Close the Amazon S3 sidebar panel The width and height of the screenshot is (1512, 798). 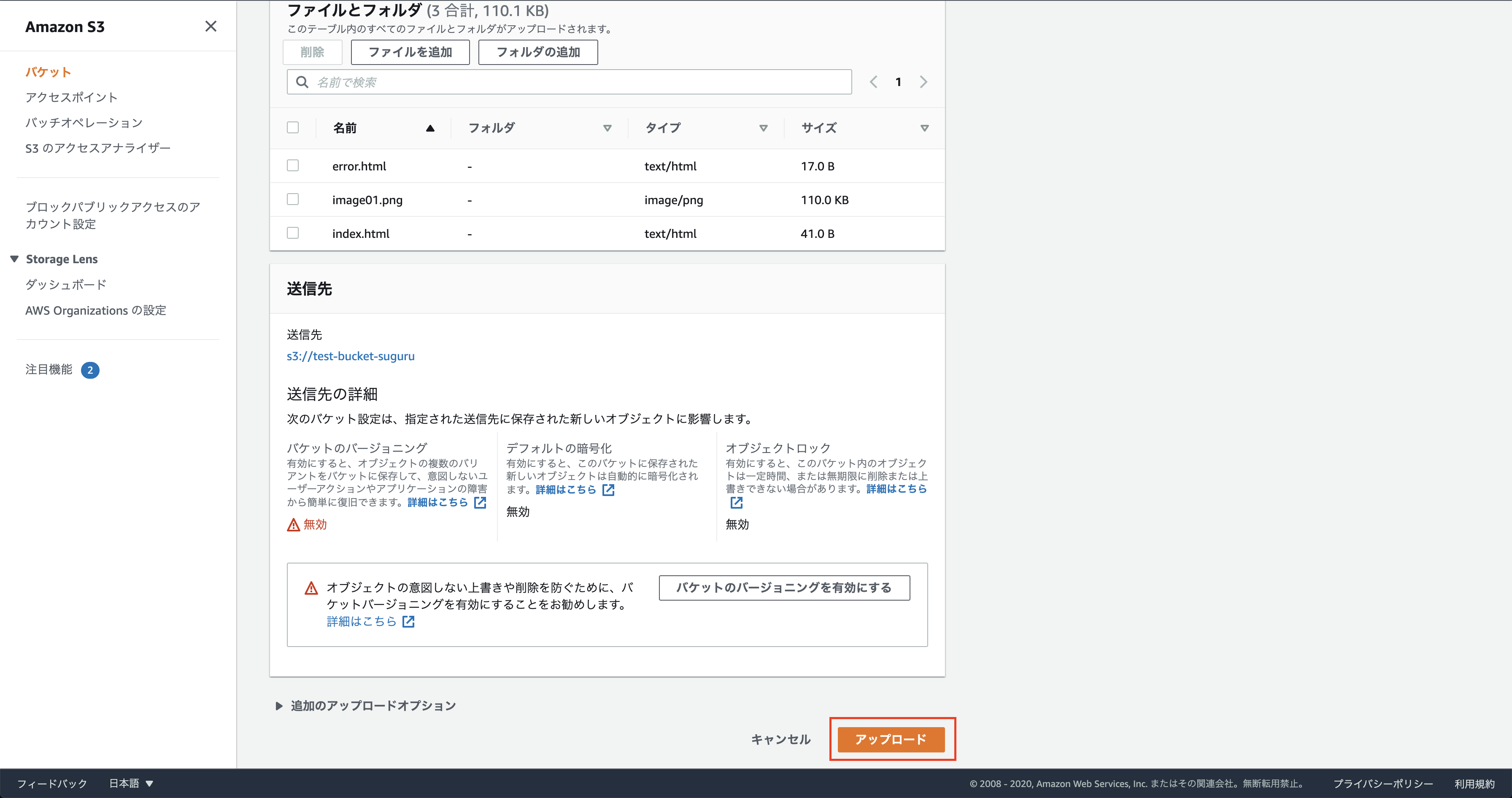tap(211, 27)
